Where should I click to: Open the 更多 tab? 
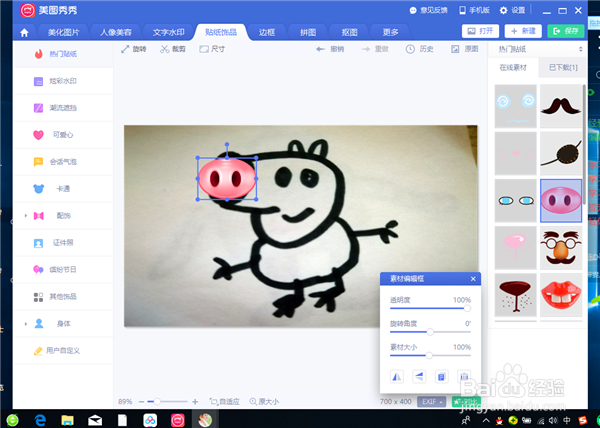[391, 33]
